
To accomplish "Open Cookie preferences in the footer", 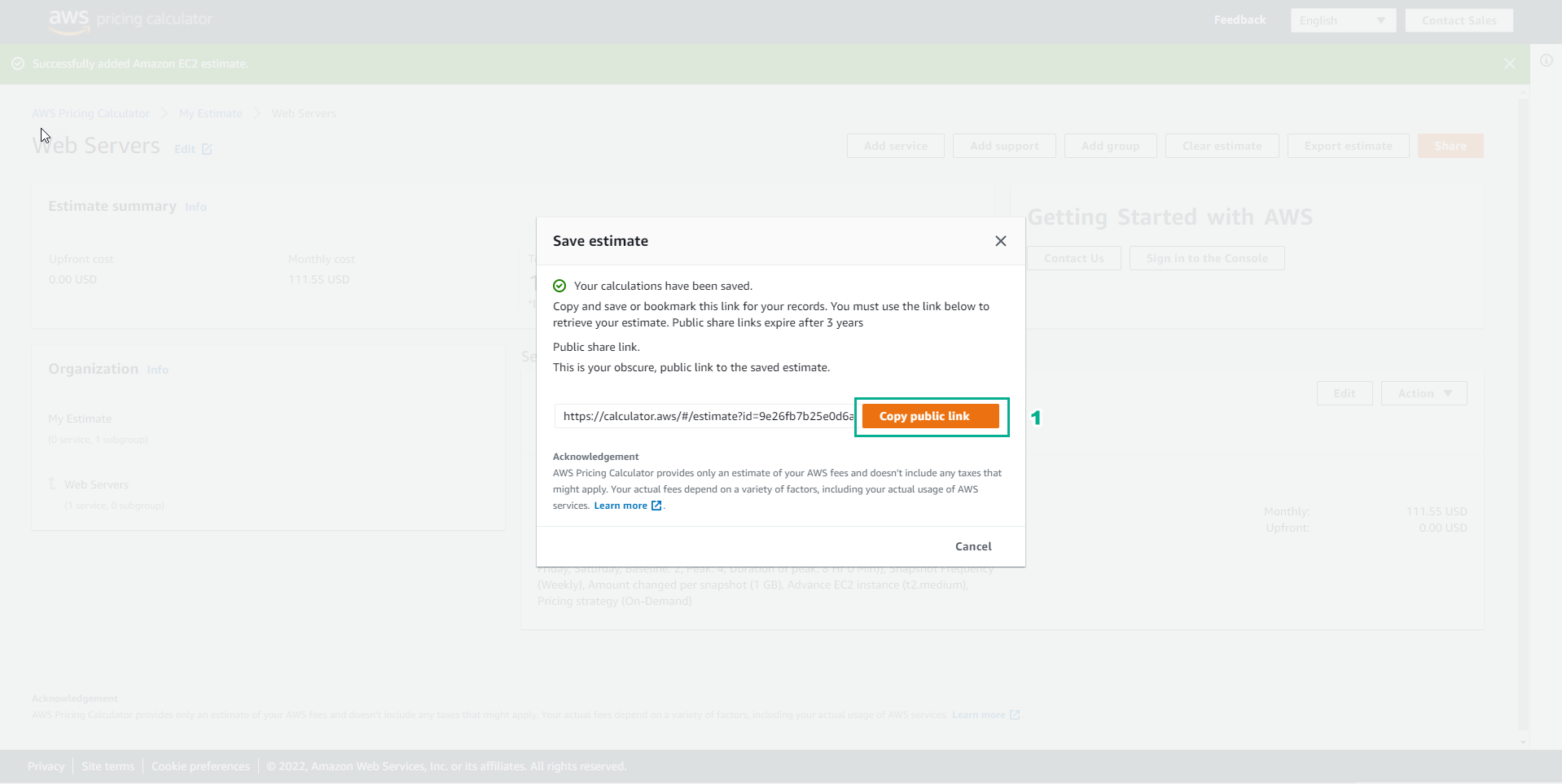I will (x=200, y=766).
